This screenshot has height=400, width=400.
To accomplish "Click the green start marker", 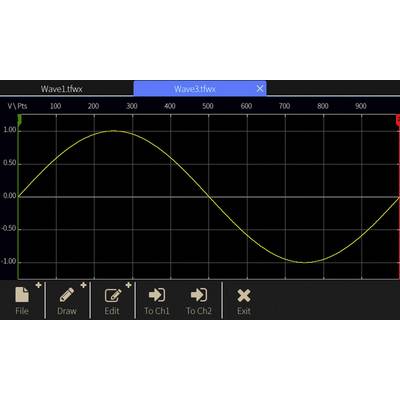I will (x=19, y=121).
